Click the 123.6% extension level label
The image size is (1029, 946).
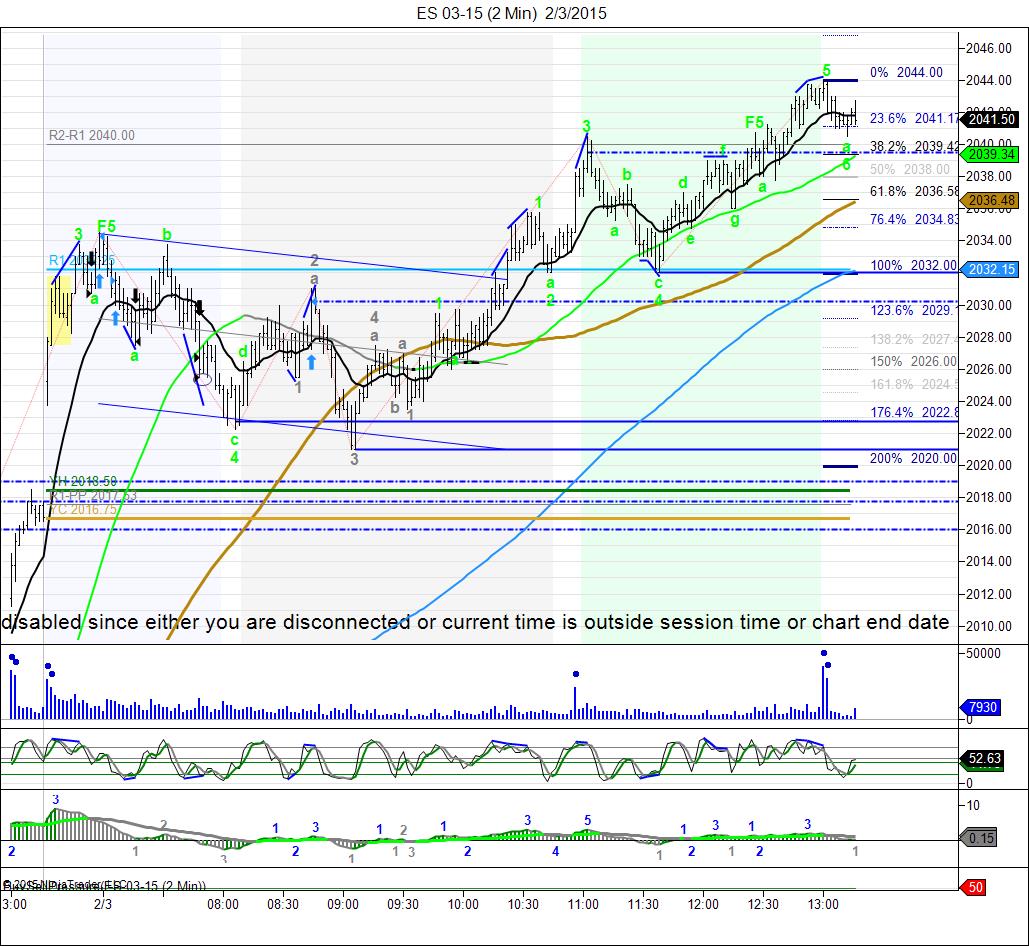point(914,310)
